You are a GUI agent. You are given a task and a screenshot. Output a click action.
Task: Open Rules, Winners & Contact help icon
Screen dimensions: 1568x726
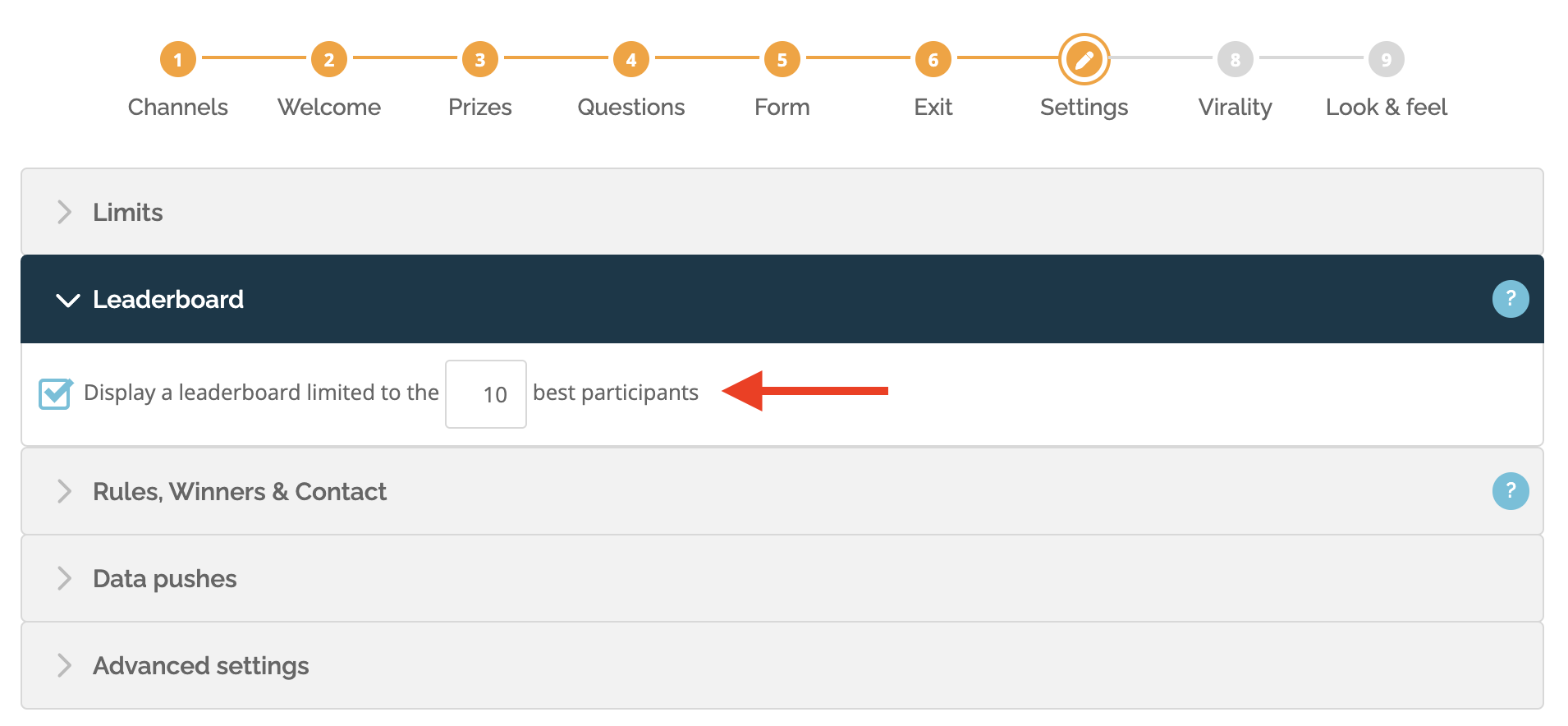[1510, 491]
